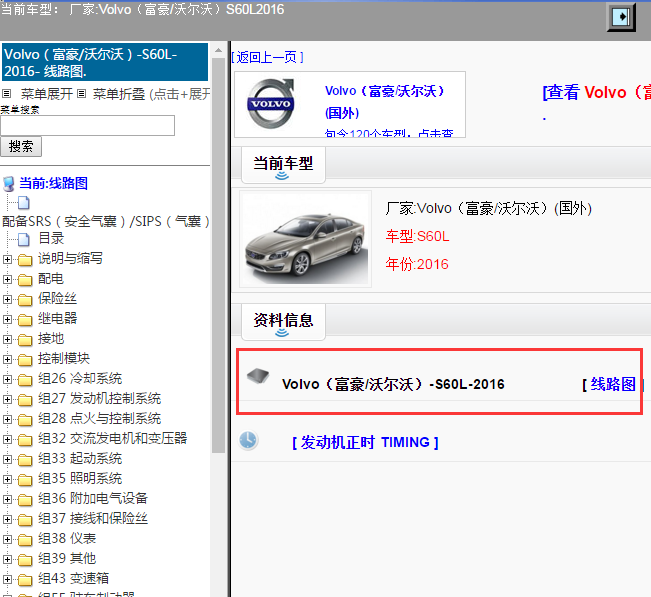
Task: Open the 线路图 link in 资料信息
Action: coord(613,384)
